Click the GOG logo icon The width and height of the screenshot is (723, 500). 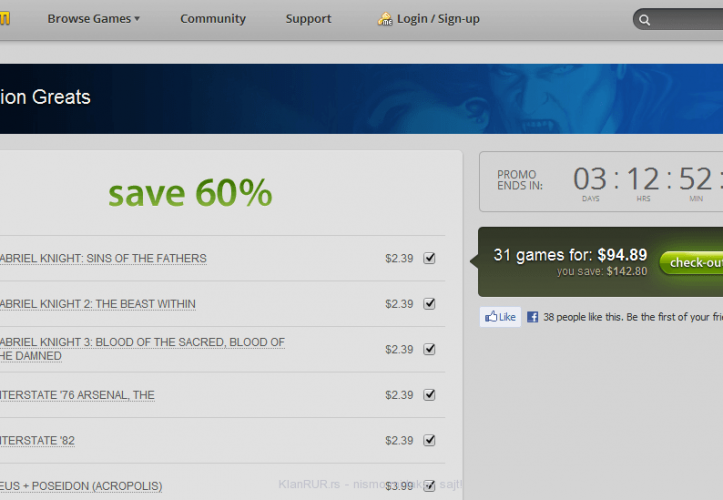pos(4,18)
